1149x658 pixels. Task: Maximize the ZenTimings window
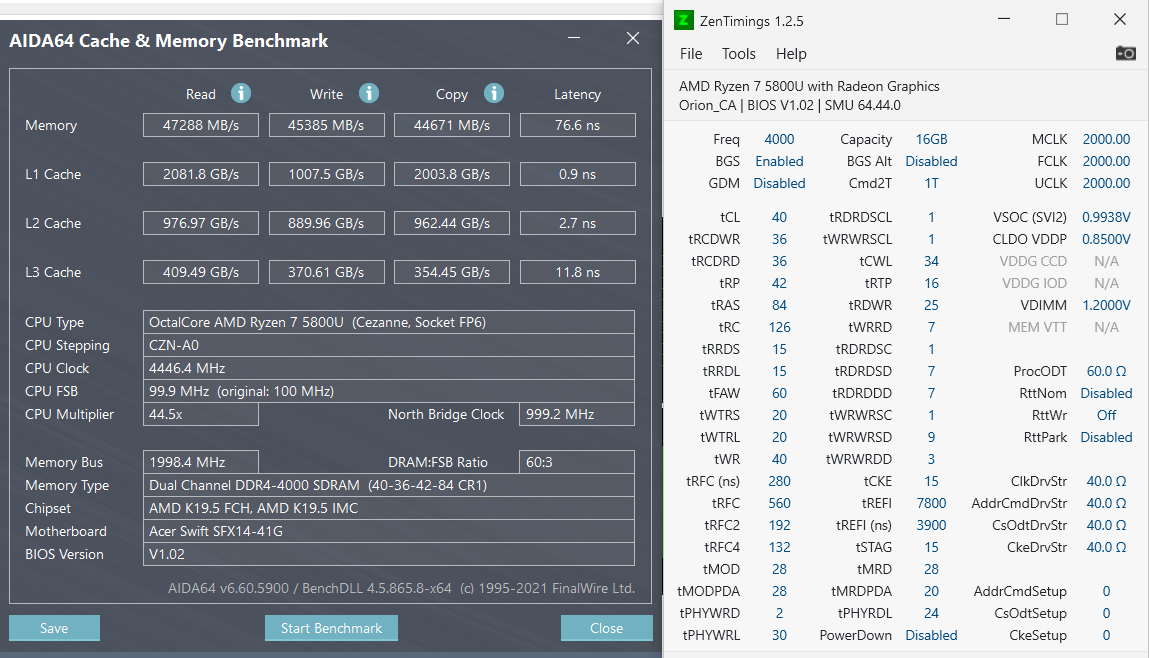tap(1062, 19)
